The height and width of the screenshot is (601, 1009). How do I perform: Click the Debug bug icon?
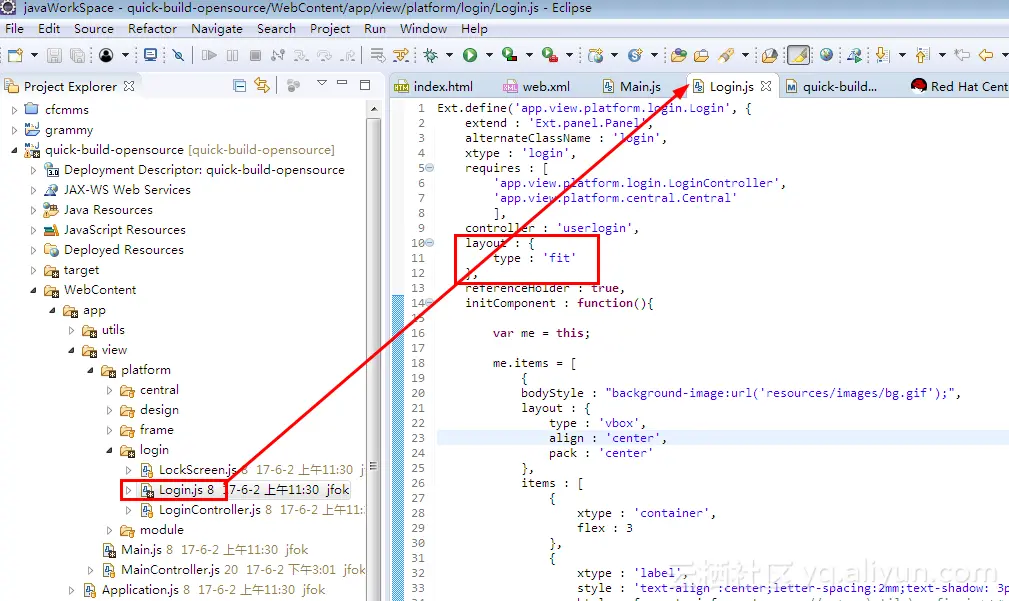coord(430,55)
